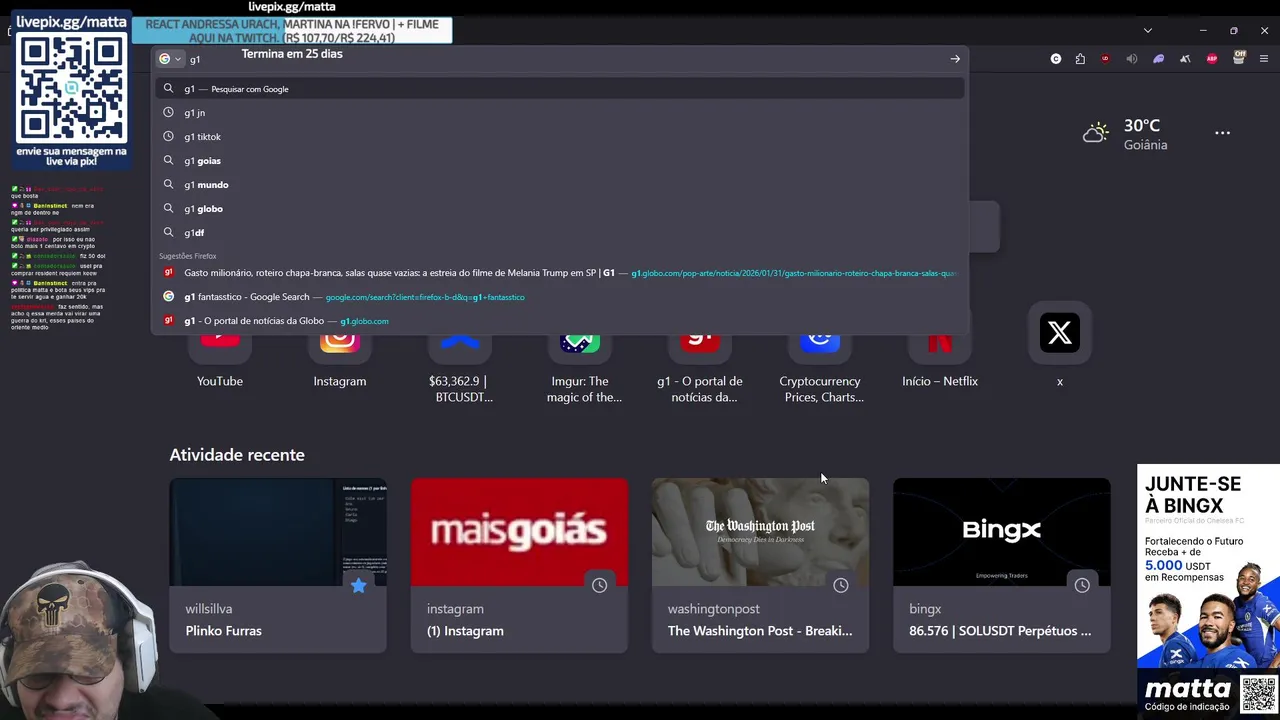
Task: Open the BingX SOLUSDT Perpétuos card
Action: tap(1001, 566)
